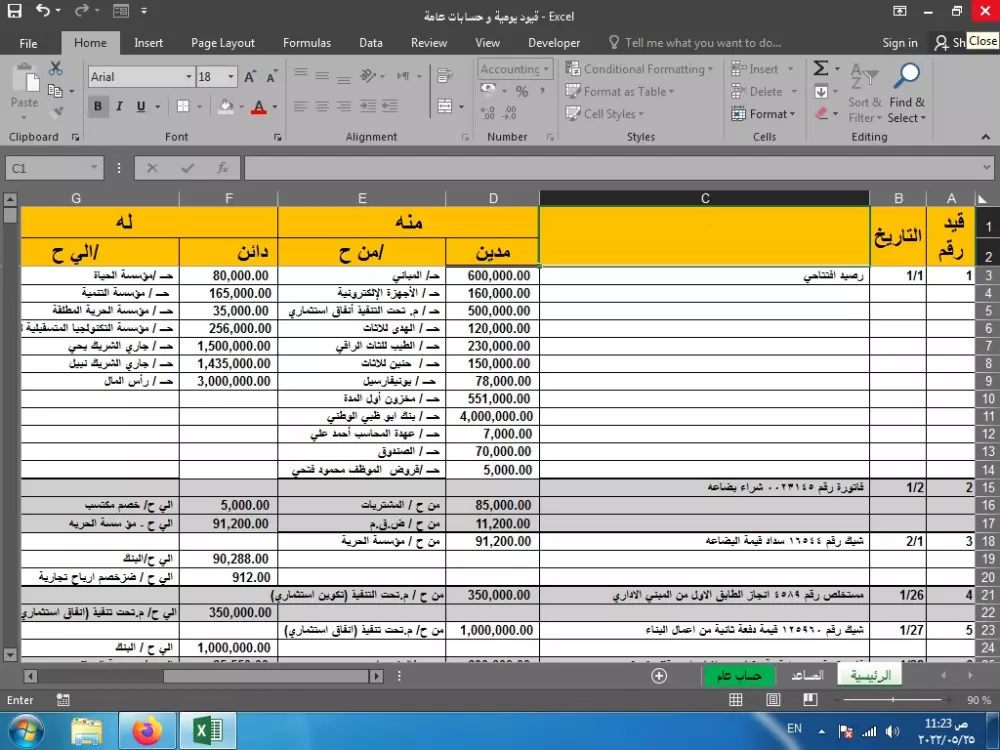The height and width of the screenshot is (750, 1000).
Task: Click the Copy icon in Clipboard group
Action: click(x=55, y=91)
